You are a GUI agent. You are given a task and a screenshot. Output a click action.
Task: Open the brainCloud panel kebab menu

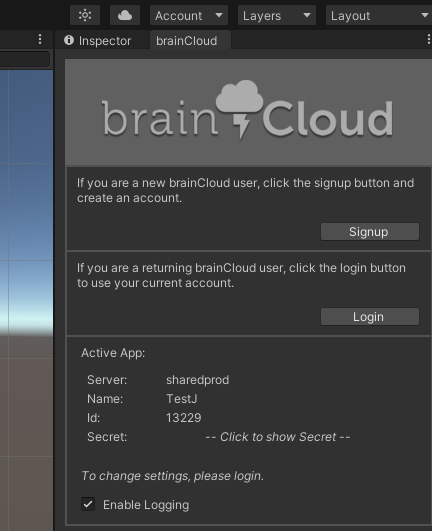(429, 39)
